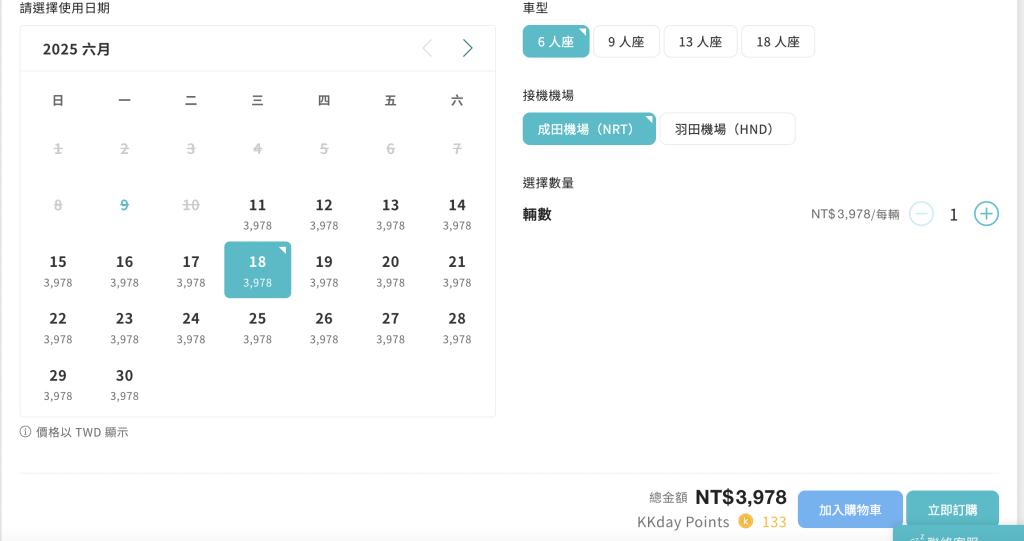This screenshot has width=1024, height=541.
Task: Click the KKday Points label
Action: point(683,522)
